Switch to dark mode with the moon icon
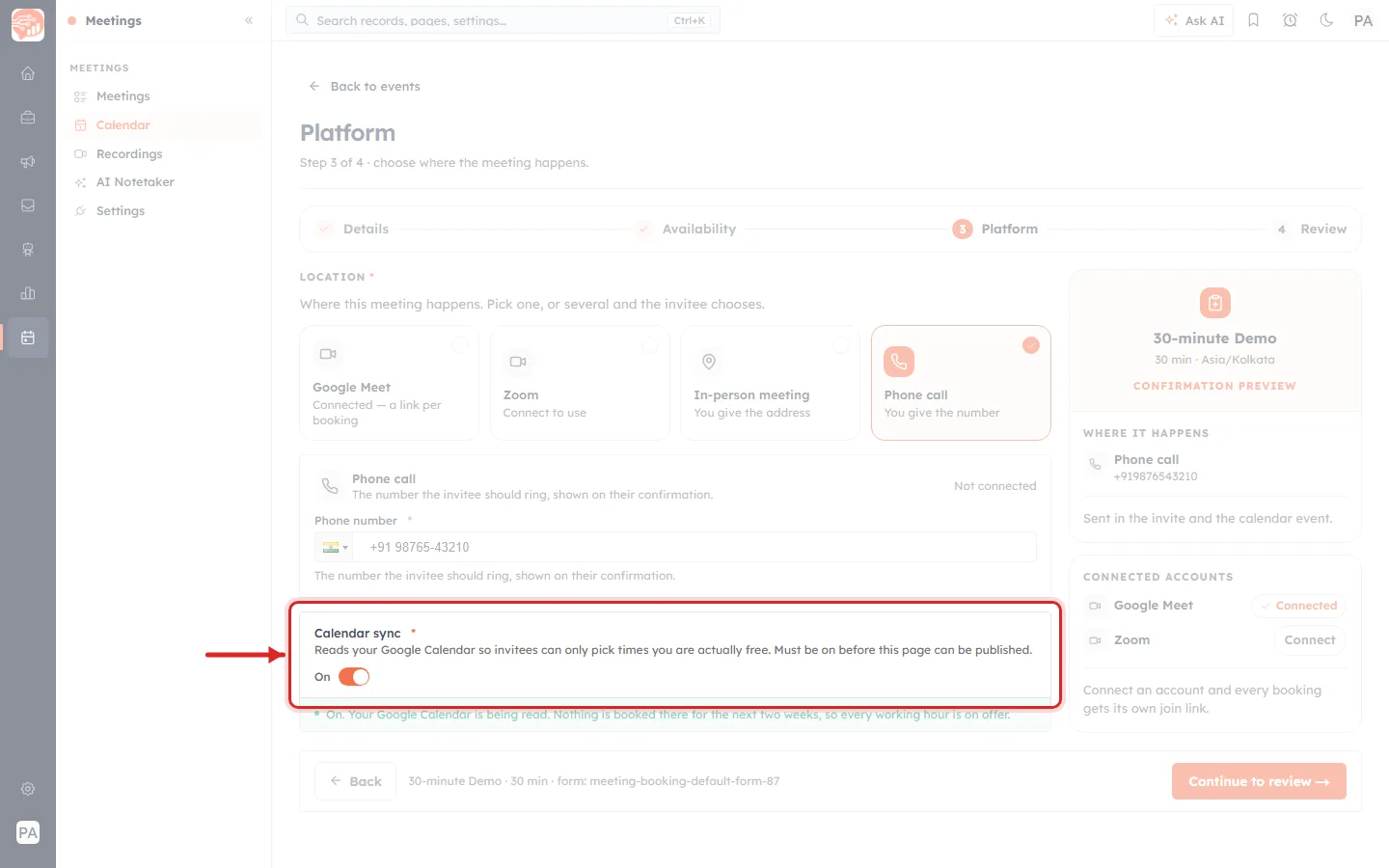This screenshot has height=868, width=1389. point(1326,20)
